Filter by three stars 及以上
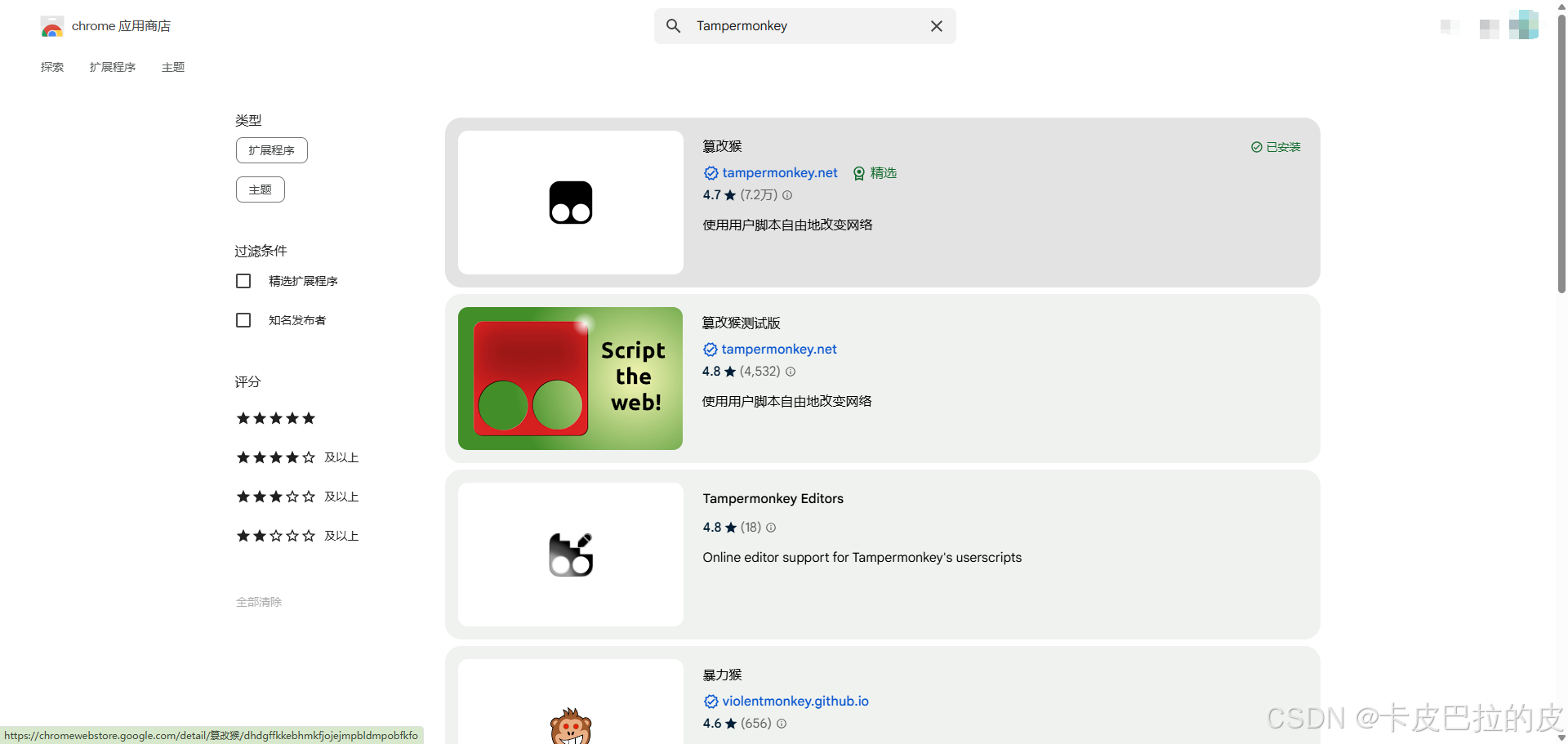This screenshot has width=1568, height=744. pyautogui.click(x=297, y=497)
